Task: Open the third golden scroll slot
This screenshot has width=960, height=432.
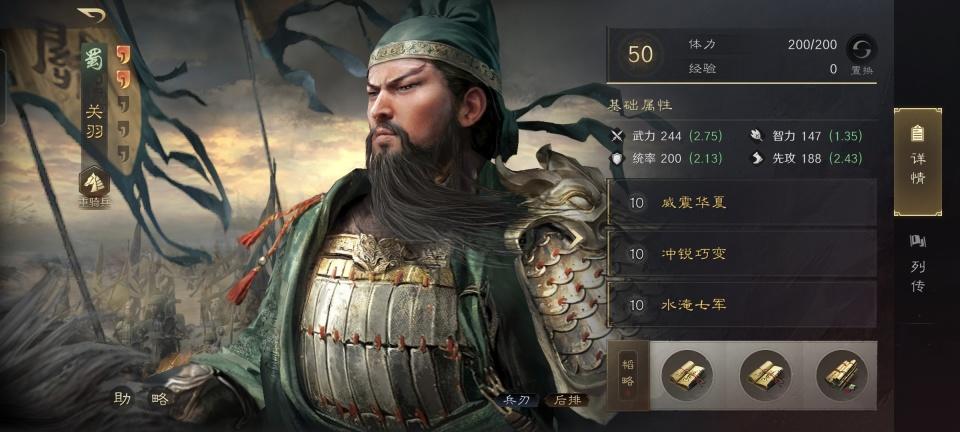Action: click(842, 375)
